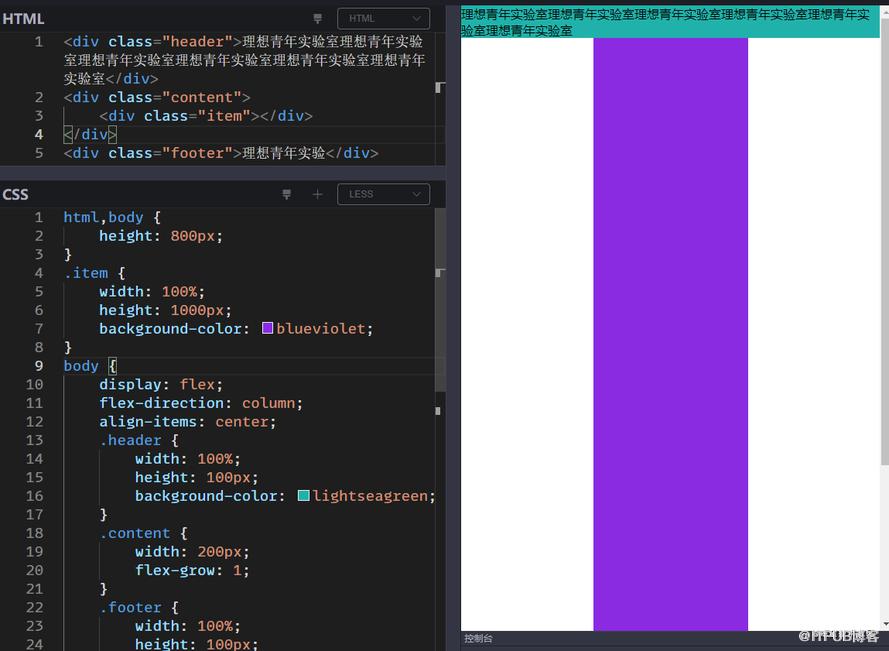Click the ".content {" selector line
Viewport: 889px width, 651px height.
click(144, 533)
